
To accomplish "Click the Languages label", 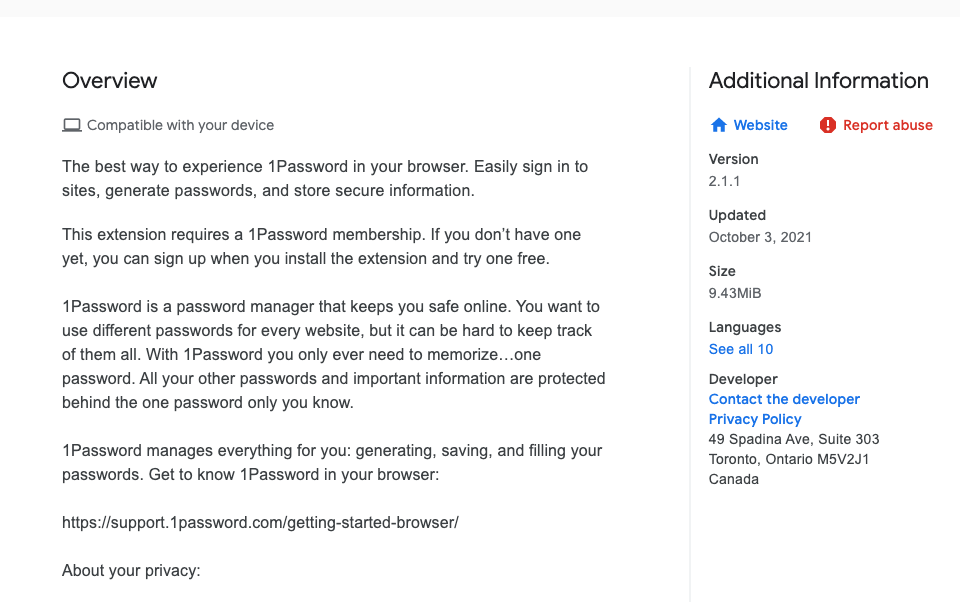I will point(745,327).
